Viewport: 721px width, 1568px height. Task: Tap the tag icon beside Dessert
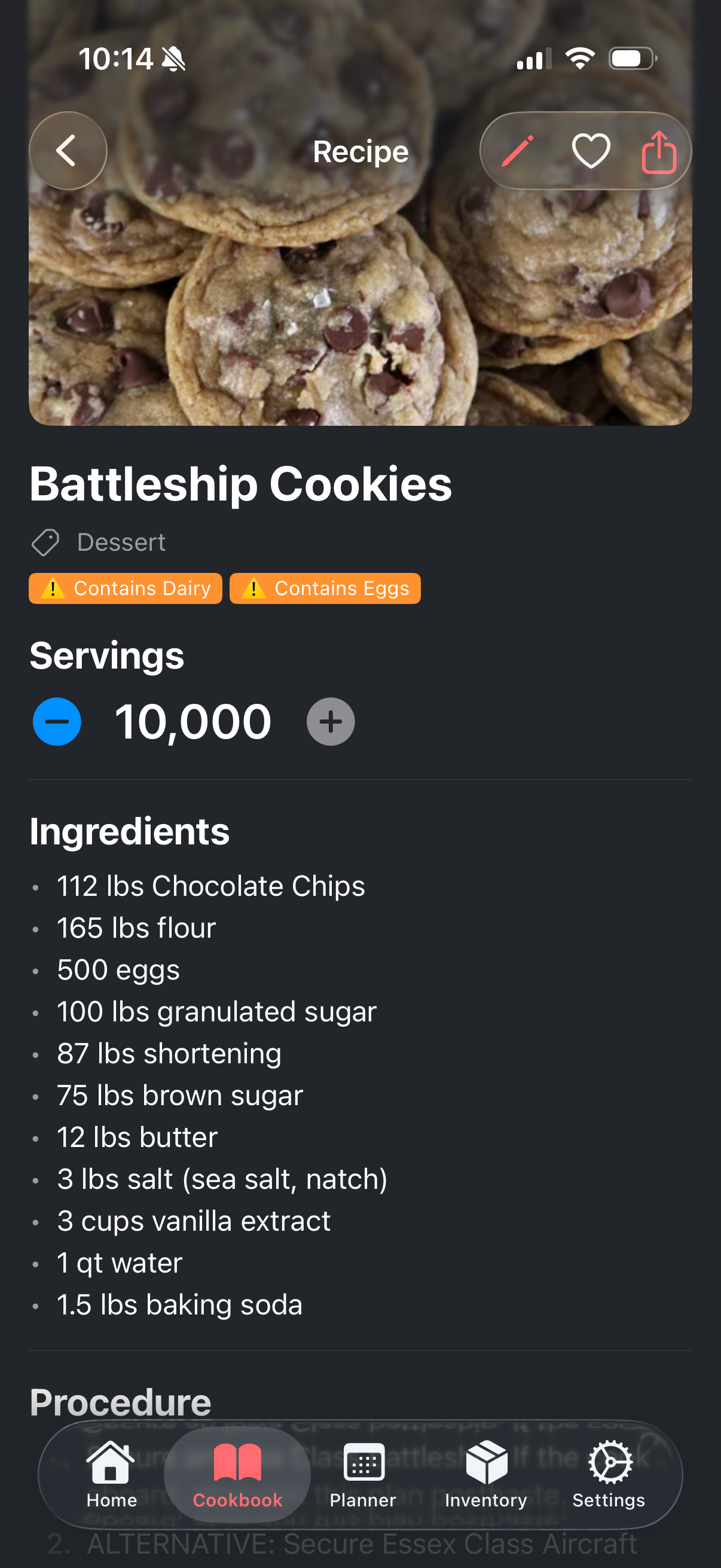(x=45, y=542)
